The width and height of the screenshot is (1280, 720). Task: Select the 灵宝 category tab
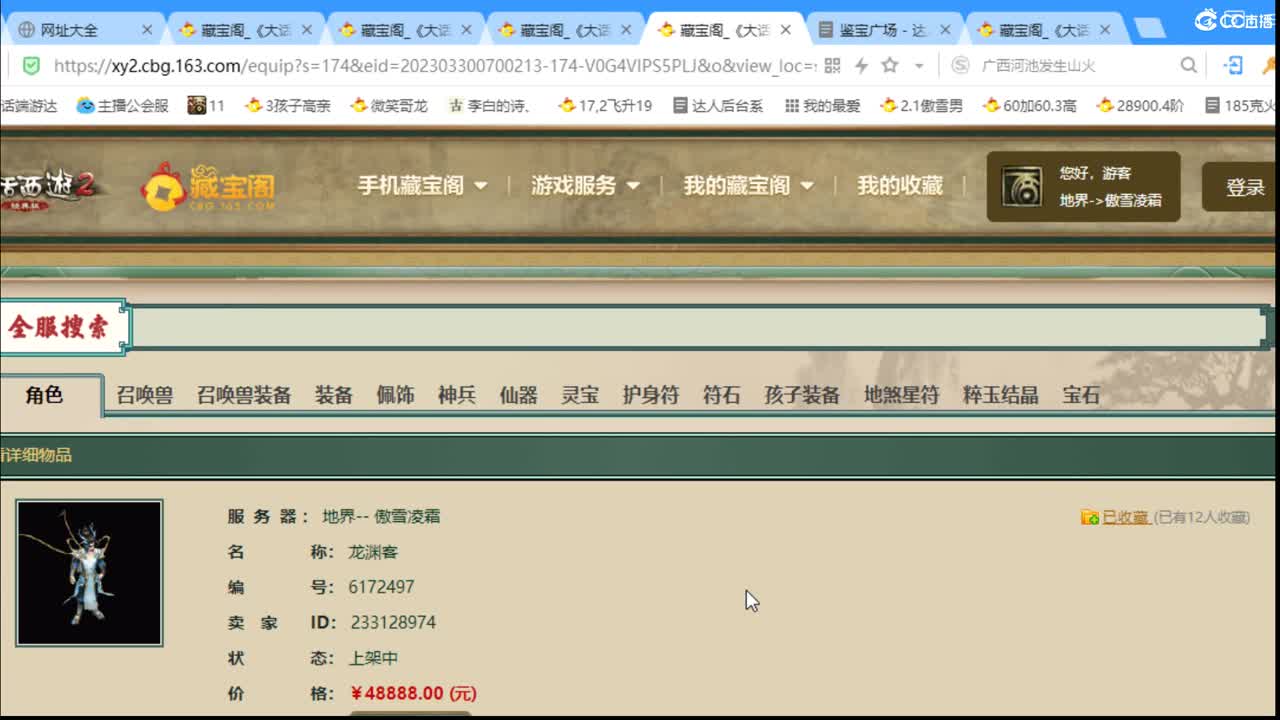click(580, 395)
